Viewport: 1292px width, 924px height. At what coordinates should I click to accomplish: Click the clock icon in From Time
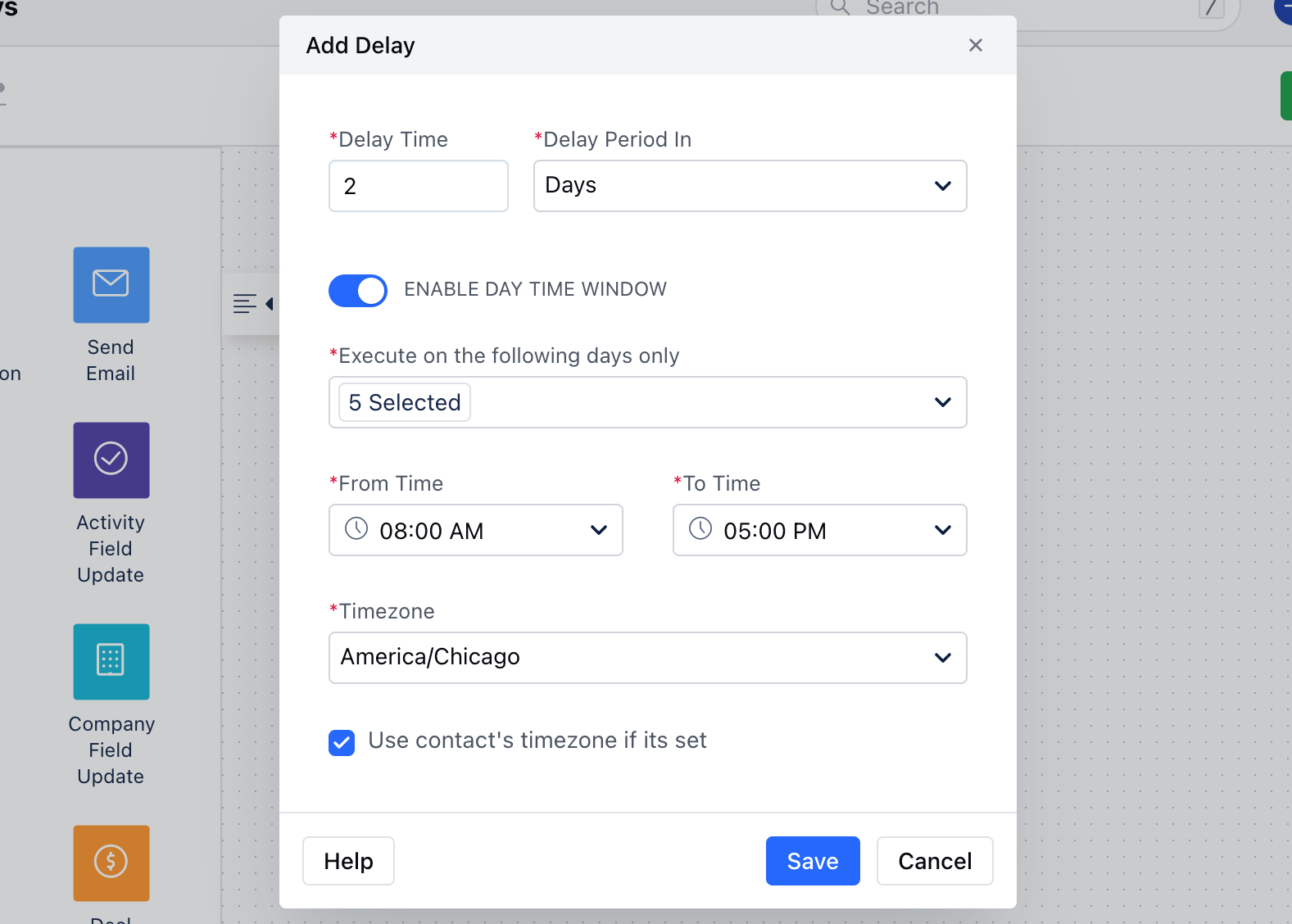(x=356, y=528)
